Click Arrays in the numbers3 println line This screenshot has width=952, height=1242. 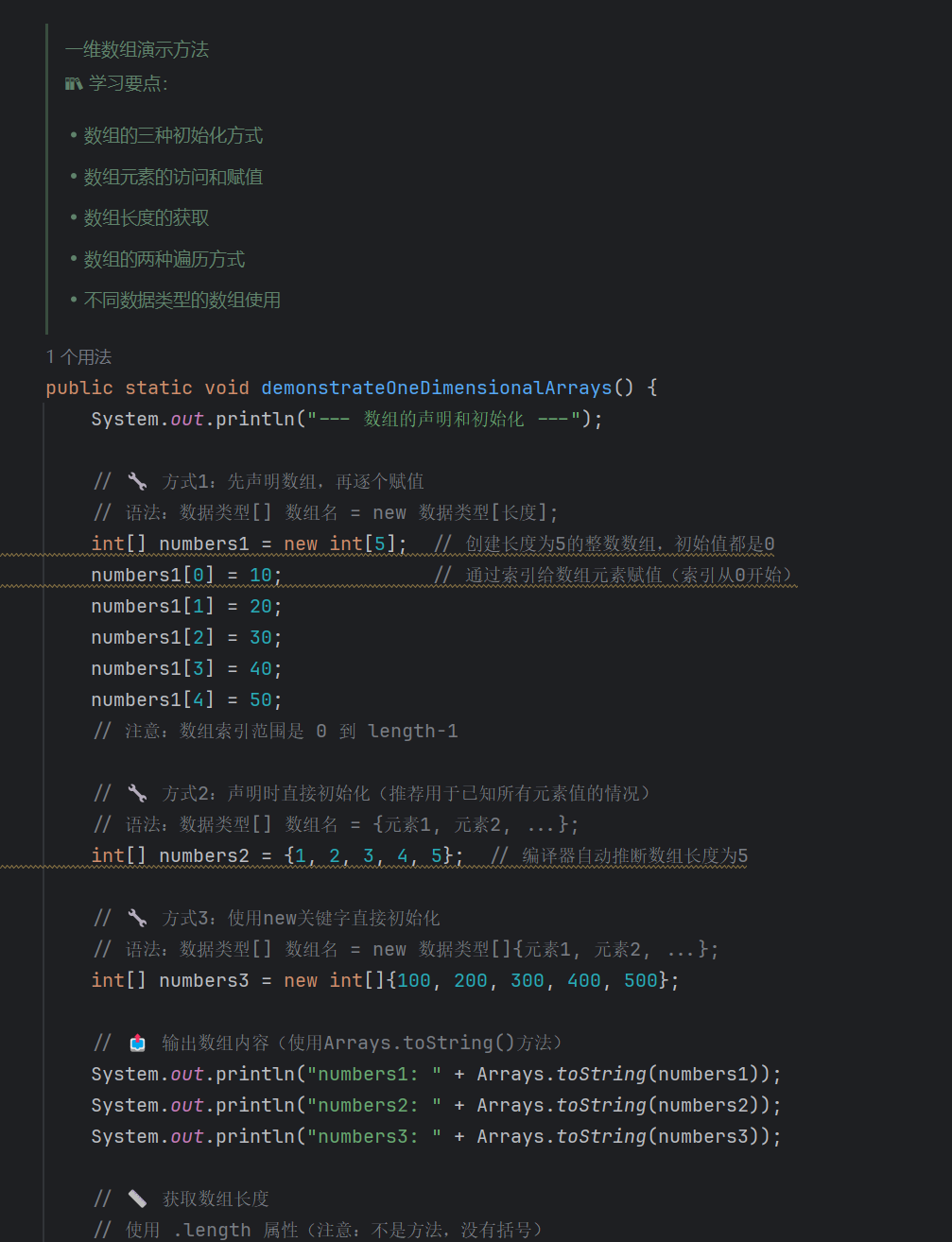[511, 1136]
